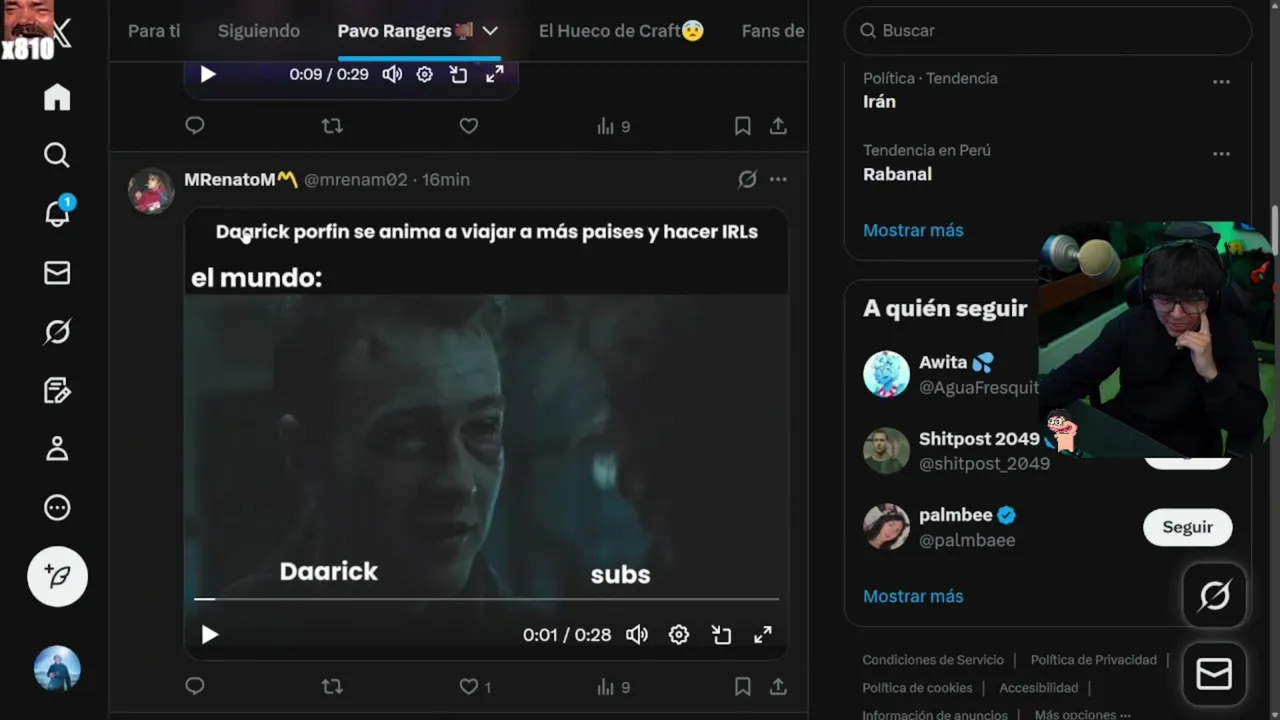Mute the upper 0:29 video
The height and width of the screenshot is (720, 1280).
click(x=392, y=74)
